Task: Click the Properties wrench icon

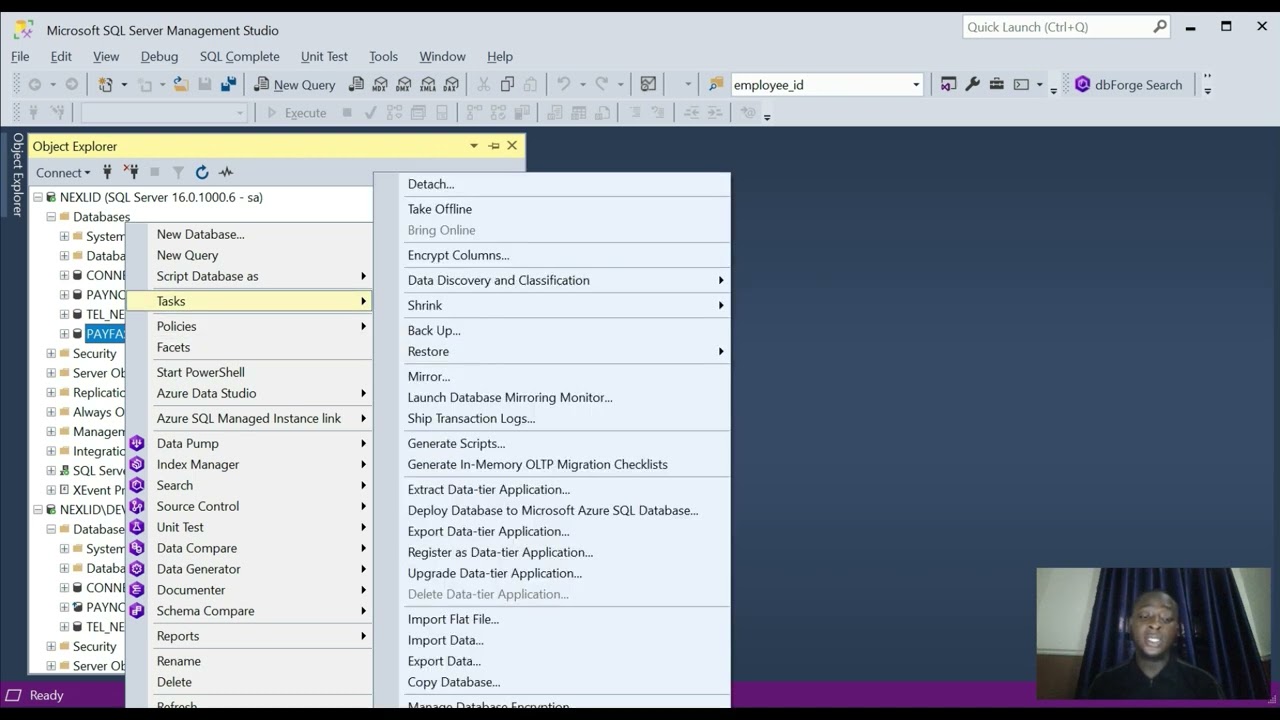Action: coord(972,85)
